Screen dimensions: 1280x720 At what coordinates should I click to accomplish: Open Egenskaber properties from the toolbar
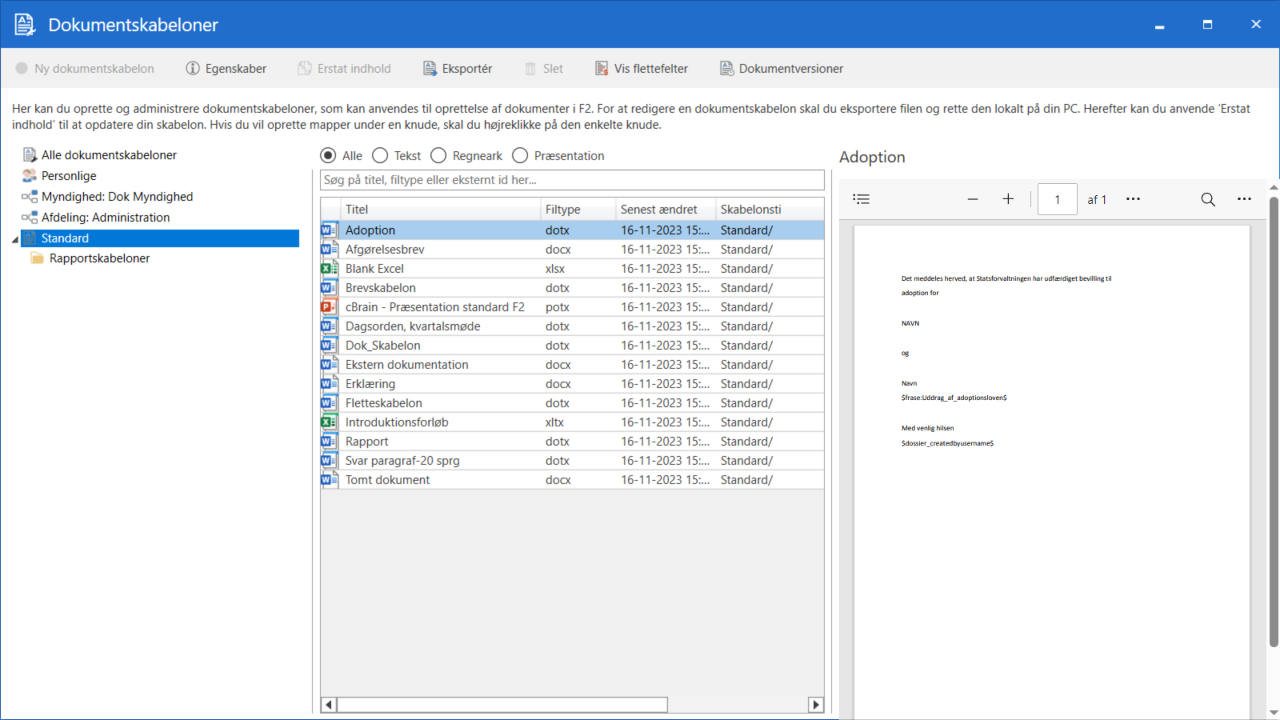(x=226, y=69)
